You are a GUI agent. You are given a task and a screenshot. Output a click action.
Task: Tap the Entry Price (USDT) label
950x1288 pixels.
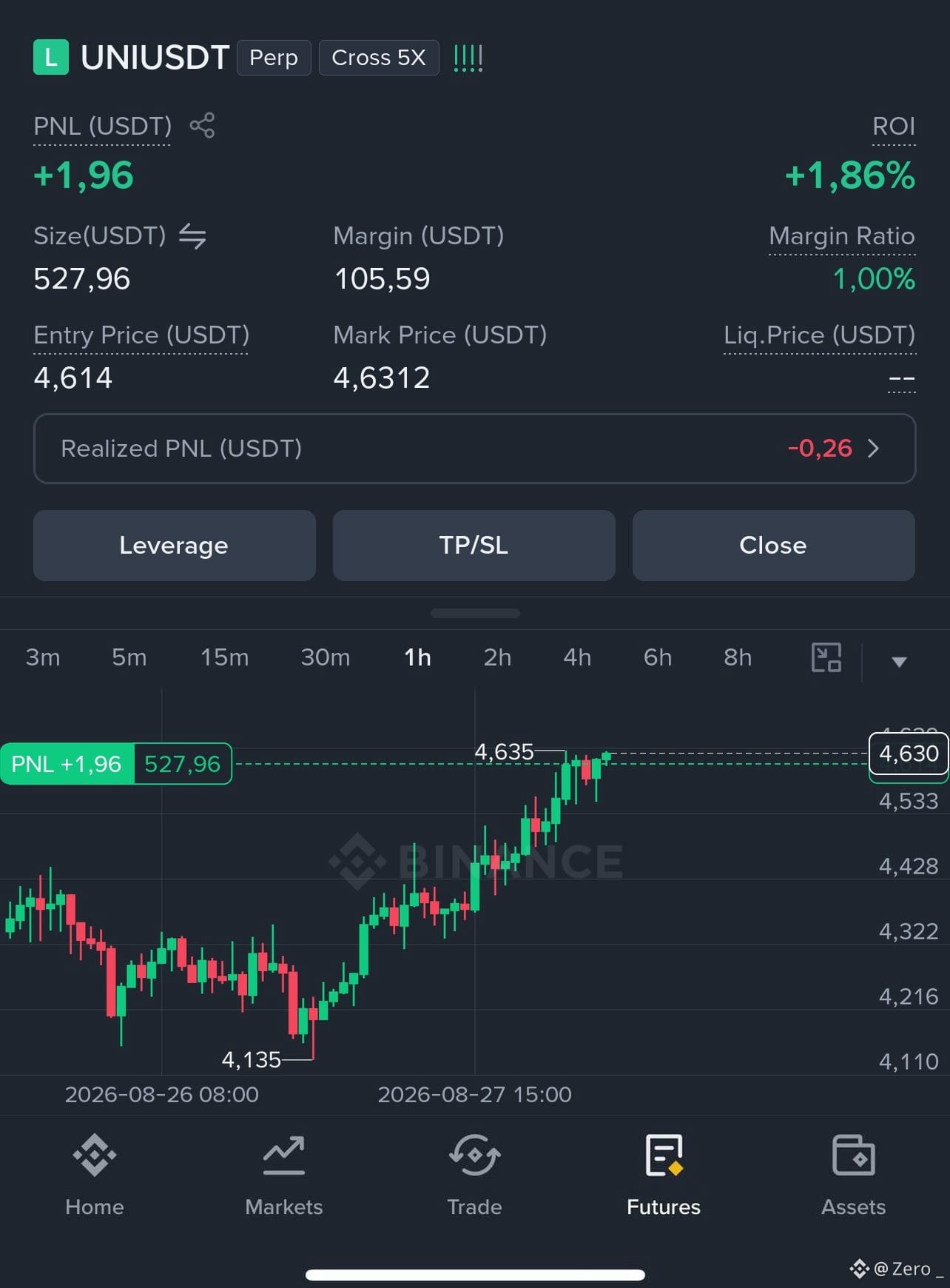coord(141,335)
